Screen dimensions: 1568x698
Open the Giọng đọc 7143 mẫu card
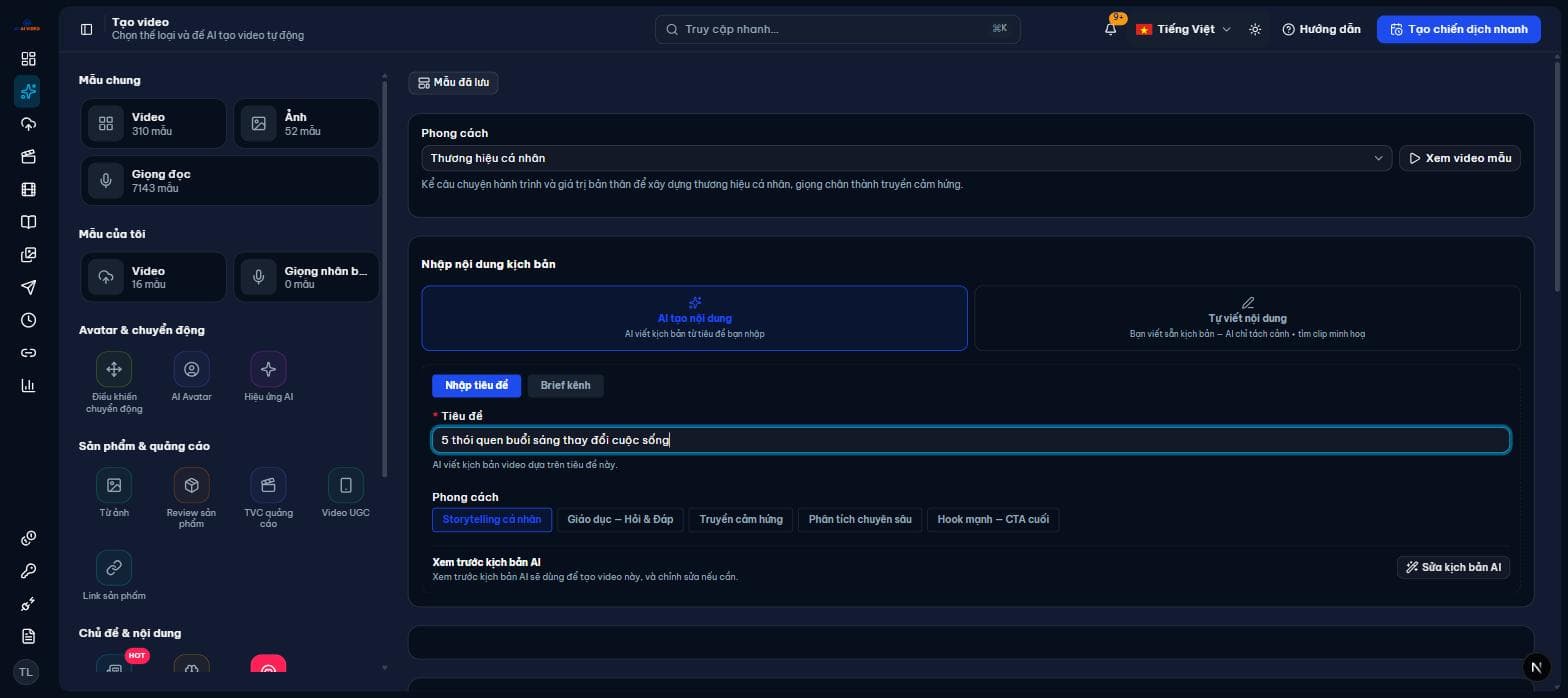tap(230, 181)
